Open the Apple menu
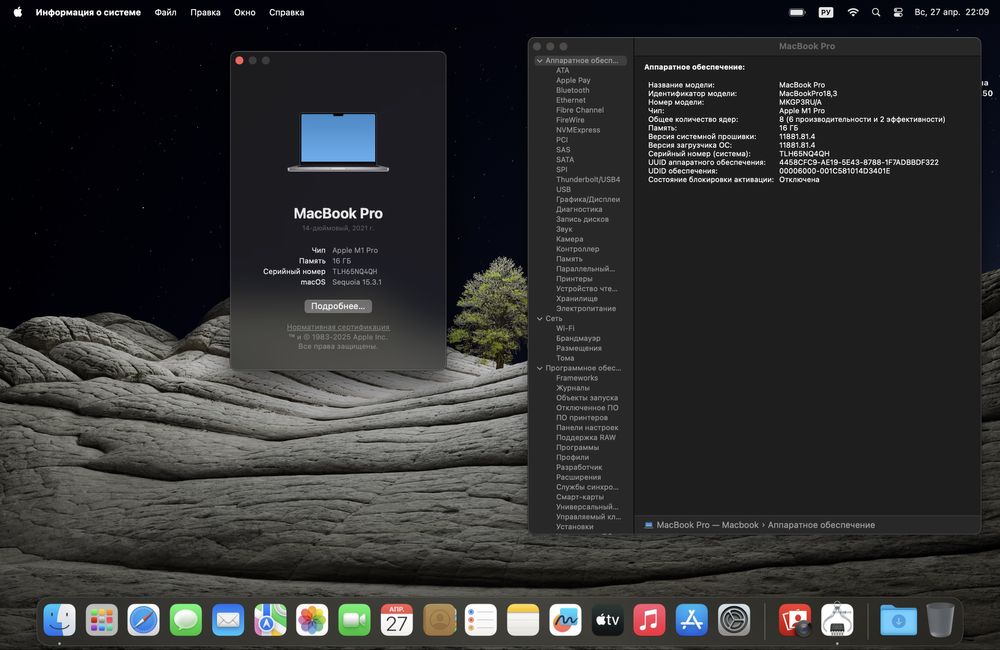Screen dimensions: 1000x650 tap(17, 12)
